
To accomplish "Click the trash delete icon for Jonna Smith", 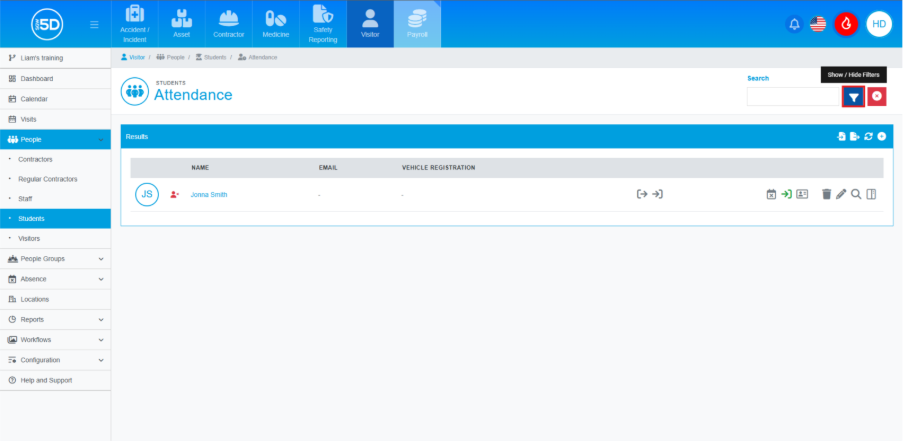I will [x=826, y=194].
